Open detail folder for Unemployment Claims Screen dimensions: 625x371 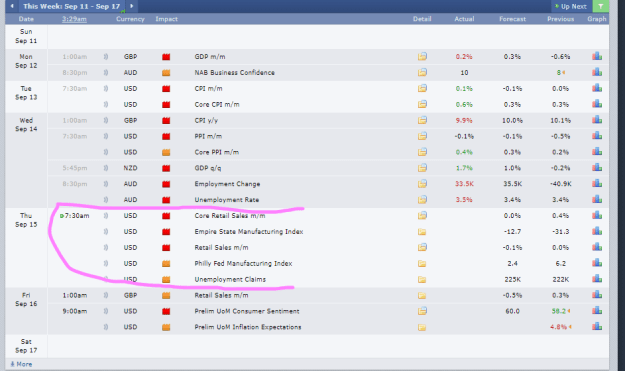click(x=422, y=279)
